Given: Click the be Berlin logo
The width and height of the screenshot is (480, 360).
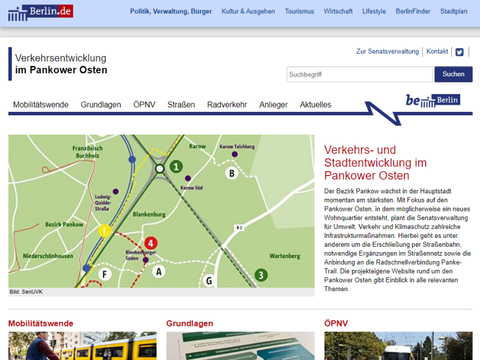Looking at the screenshot, I should (433, 100).
